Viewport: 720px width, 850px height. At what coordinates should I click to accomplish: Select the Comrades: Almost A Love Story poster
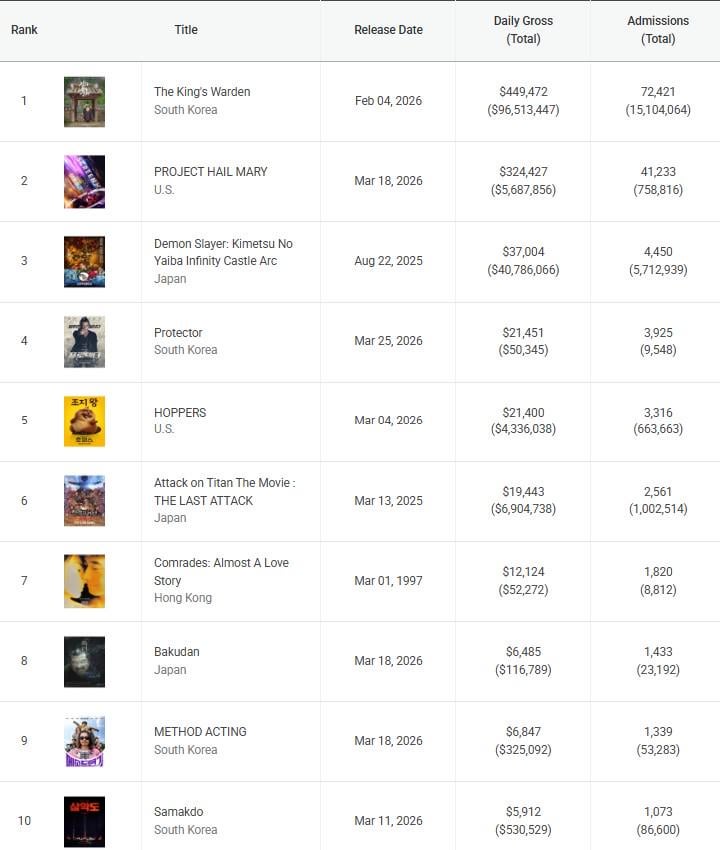click(x=84, y=581)
